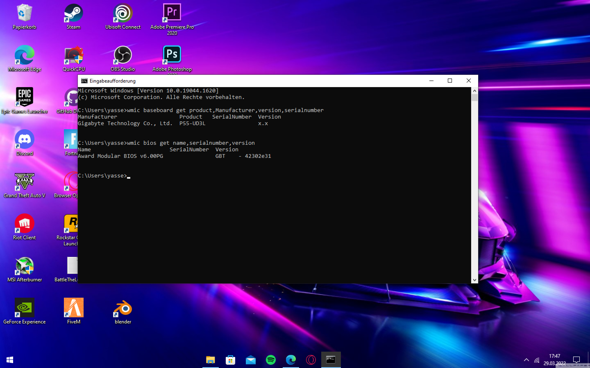Select the OBS Studio desktop icon
Image resolution: width=590 pixels, height=368 pixels.
click(123, 59)
